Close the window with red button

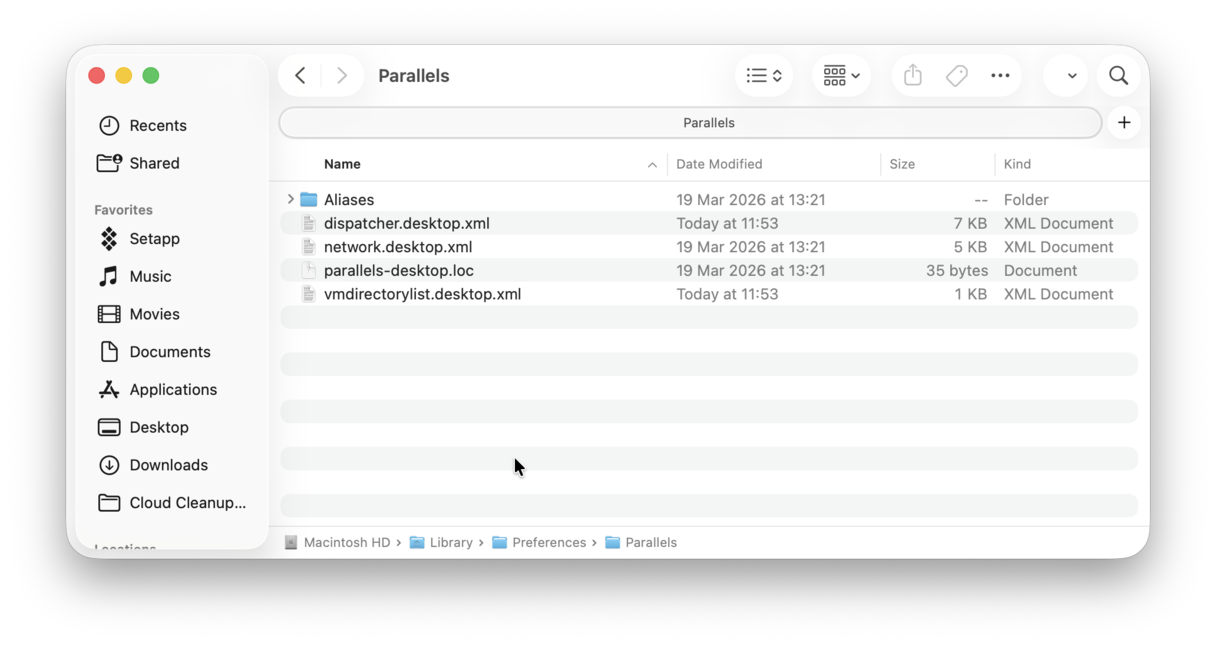pyautogui.click(x=97, y=76)
